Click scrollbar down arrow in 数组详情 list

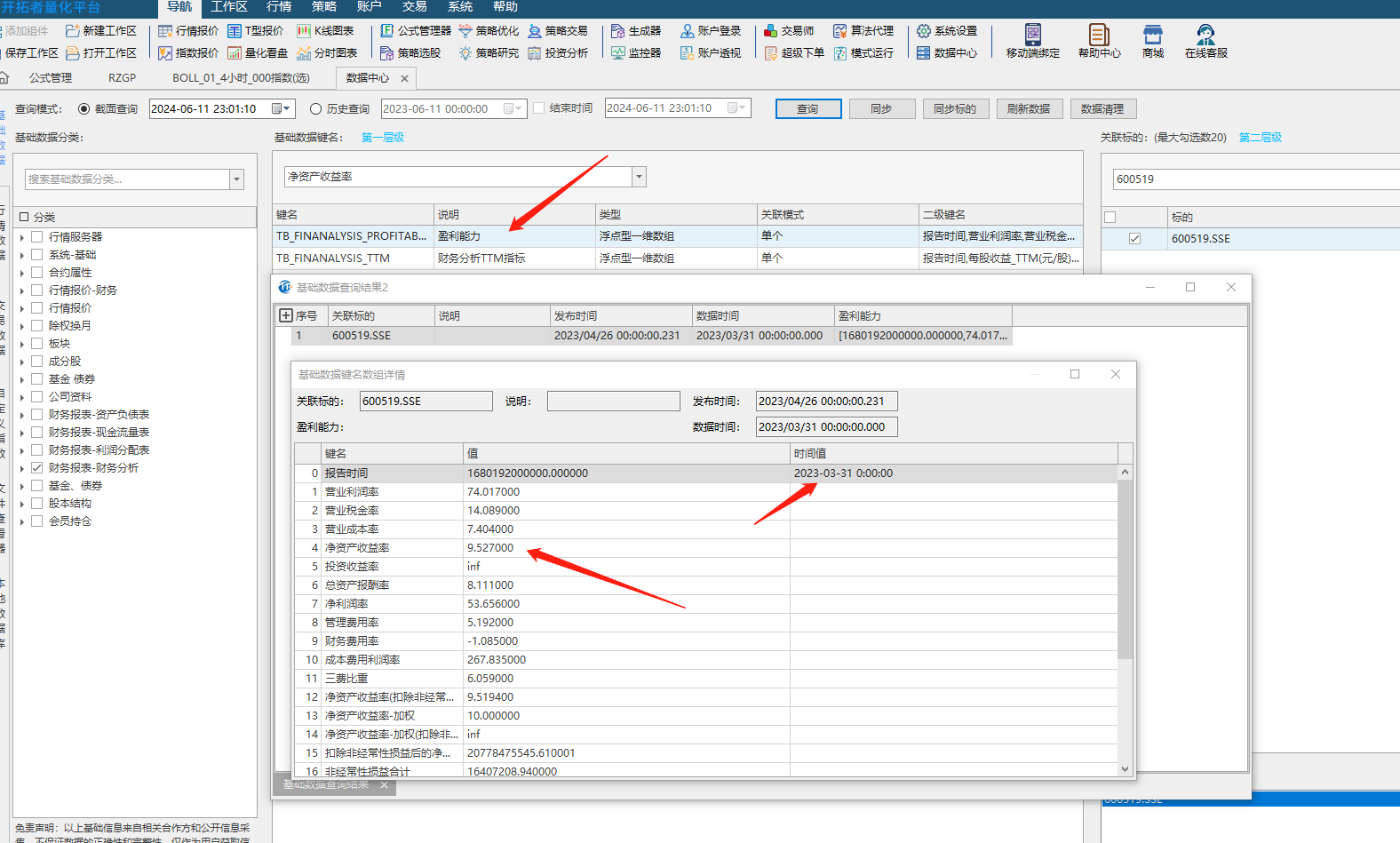[x=1125, y=769]
